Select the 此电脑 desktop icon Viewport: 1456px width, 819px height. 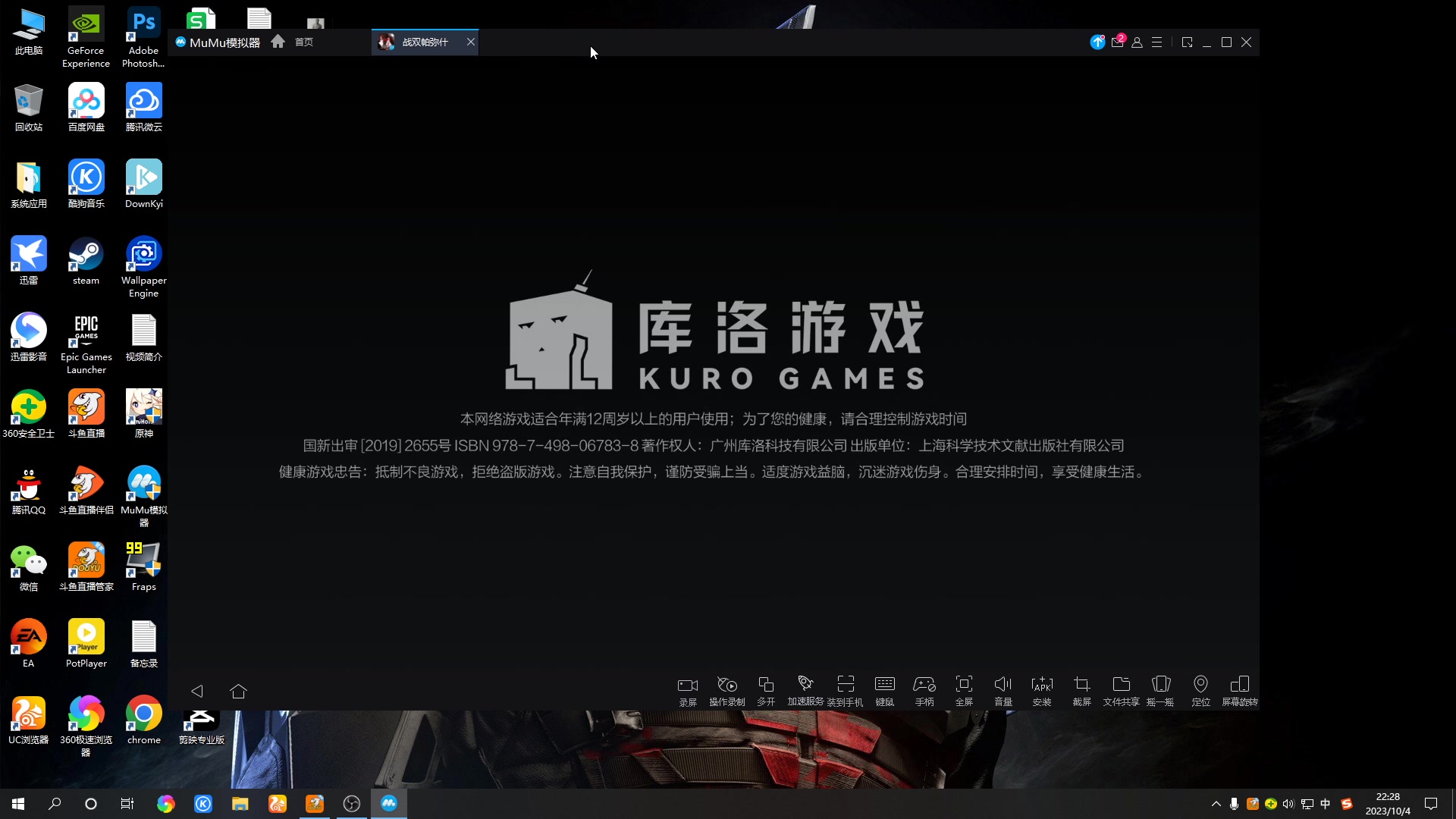click(29, 32)
